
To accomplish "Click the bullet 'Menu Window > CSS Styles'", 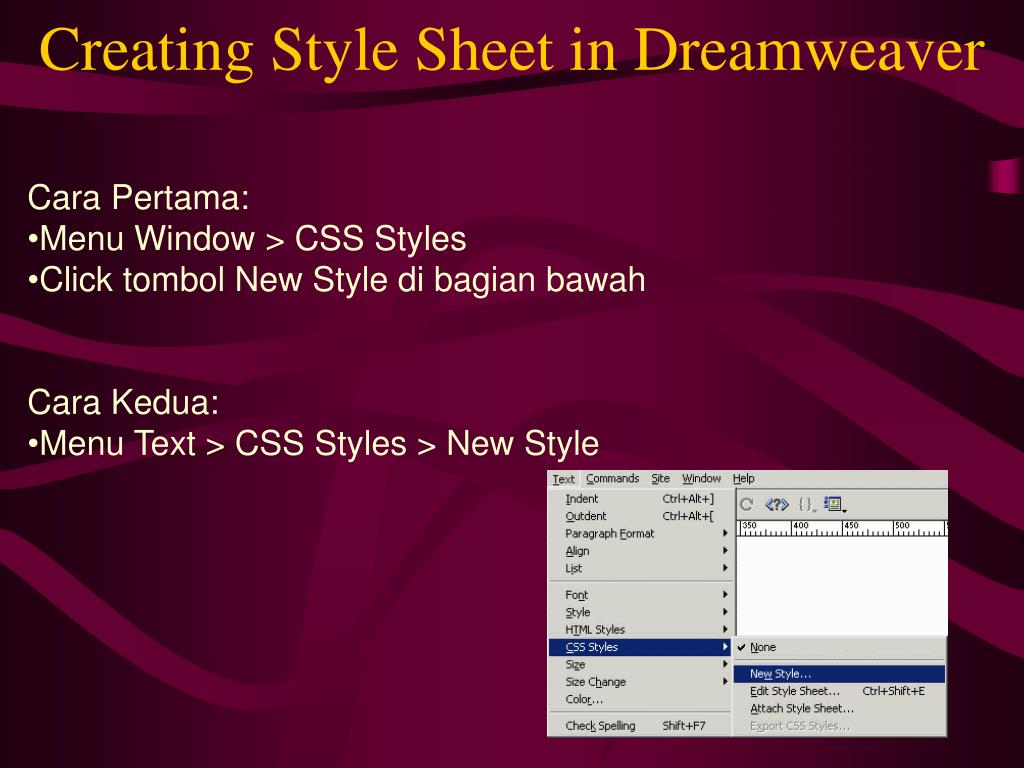I will pyautogui.click(x=247, y=238).
